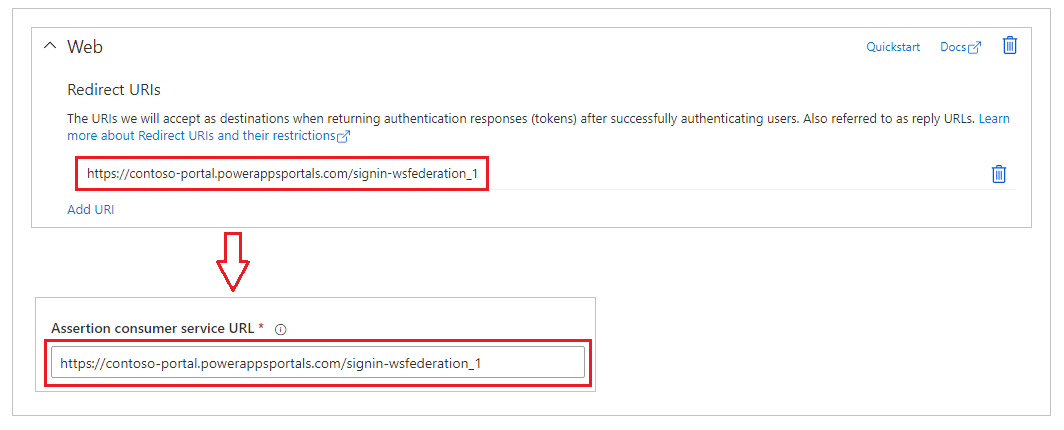Viewport: 1064px width, 430px height.
Task: Click into Assertion consumer service URL field
Action: (318, 363)
